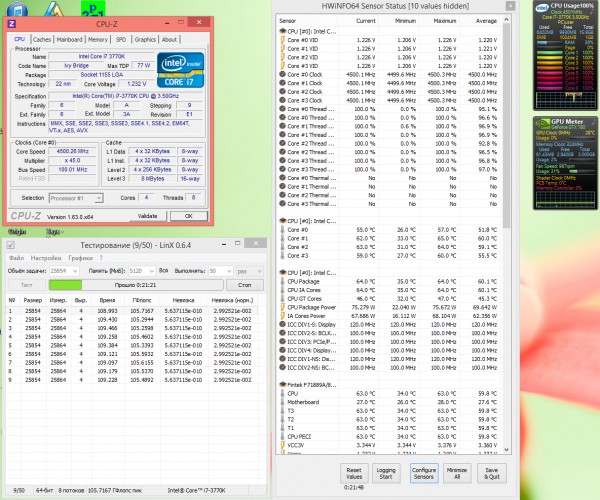The height and width of the screenshot is (500, 600).
Task: Click the Время column header in LinX
Action: point(108,300)
